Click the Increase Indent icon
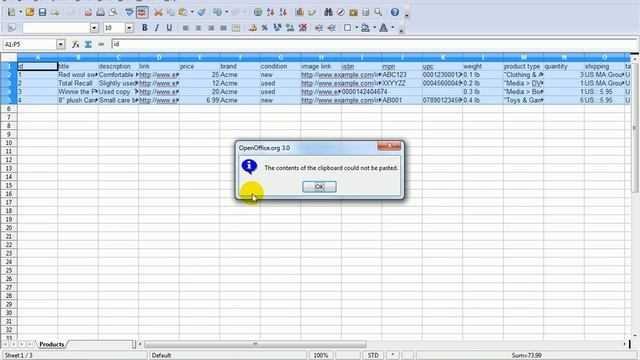 (331, 28)
